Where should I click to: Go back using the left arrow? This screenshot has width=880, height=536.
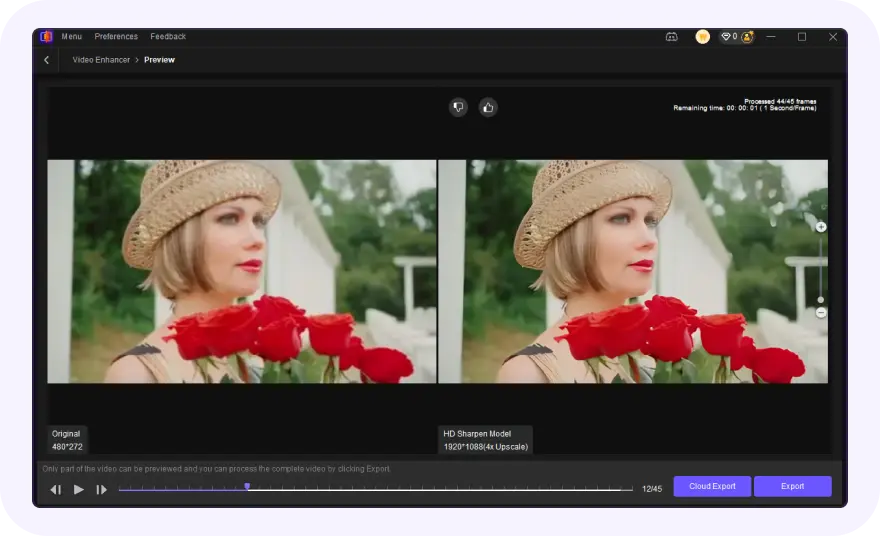(46, 60)
